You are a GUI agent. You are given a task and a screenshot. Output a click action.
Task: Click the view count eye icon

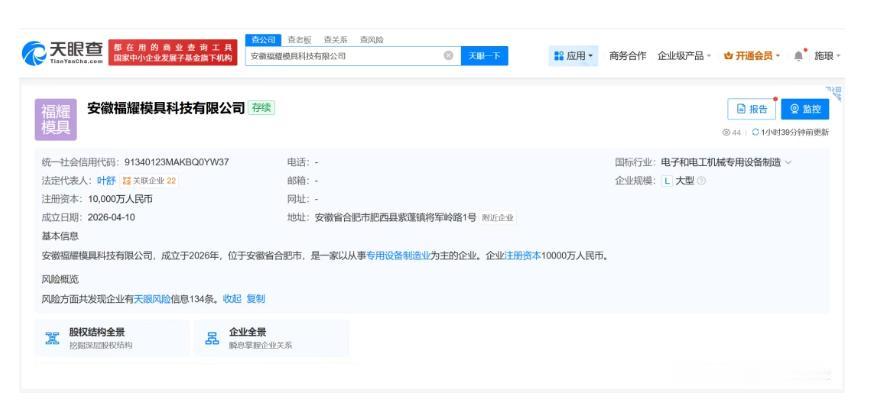tap(726, 133)
